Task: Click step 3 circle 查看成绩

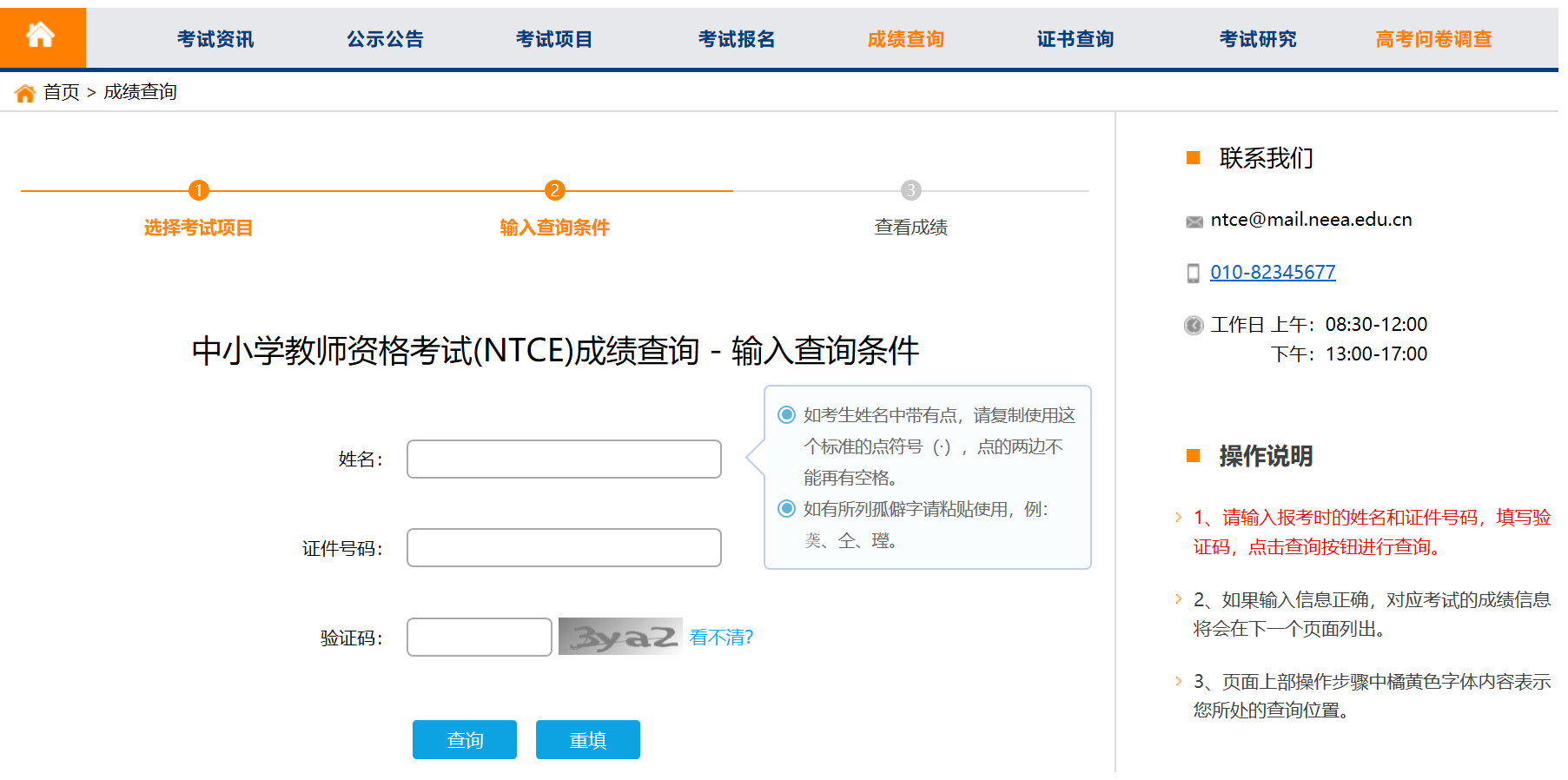Action: coord(911,190)
